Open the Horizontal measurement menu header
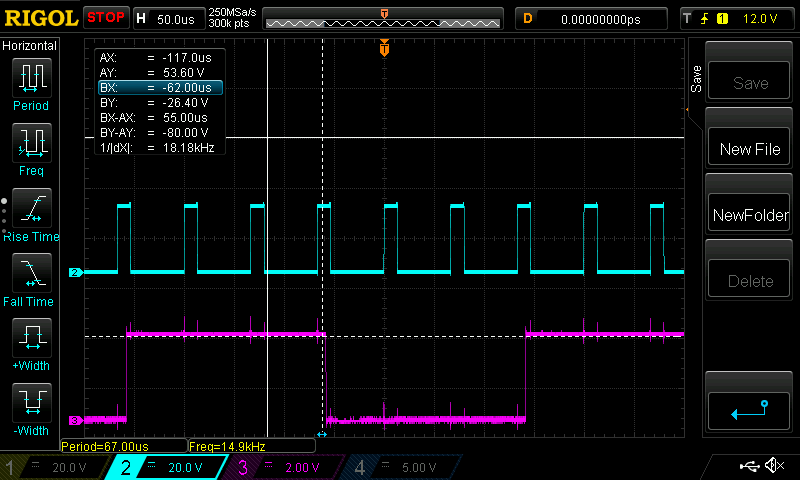 [30, 46]
